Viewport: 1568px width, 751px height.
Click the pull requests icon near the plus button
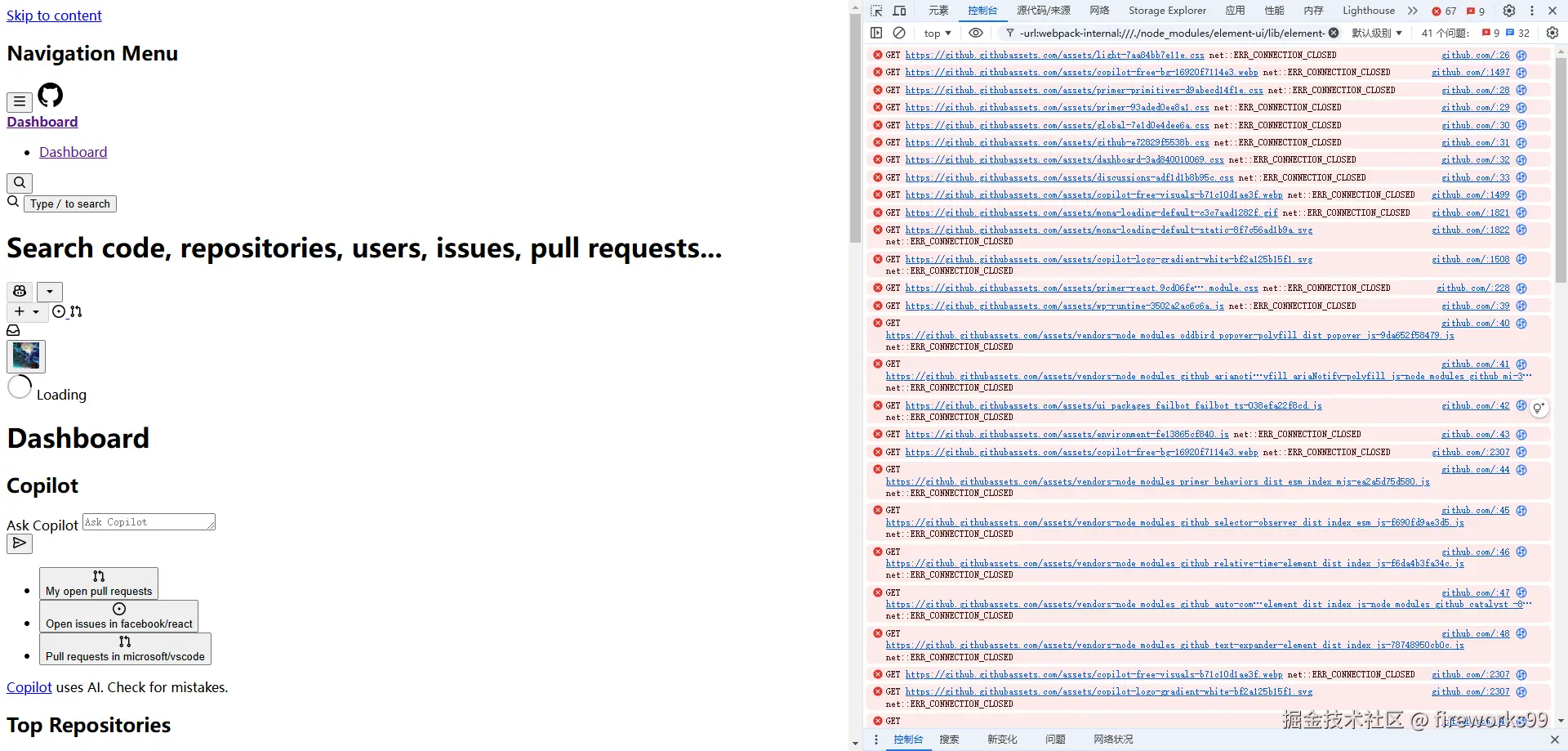pos(76,311)
